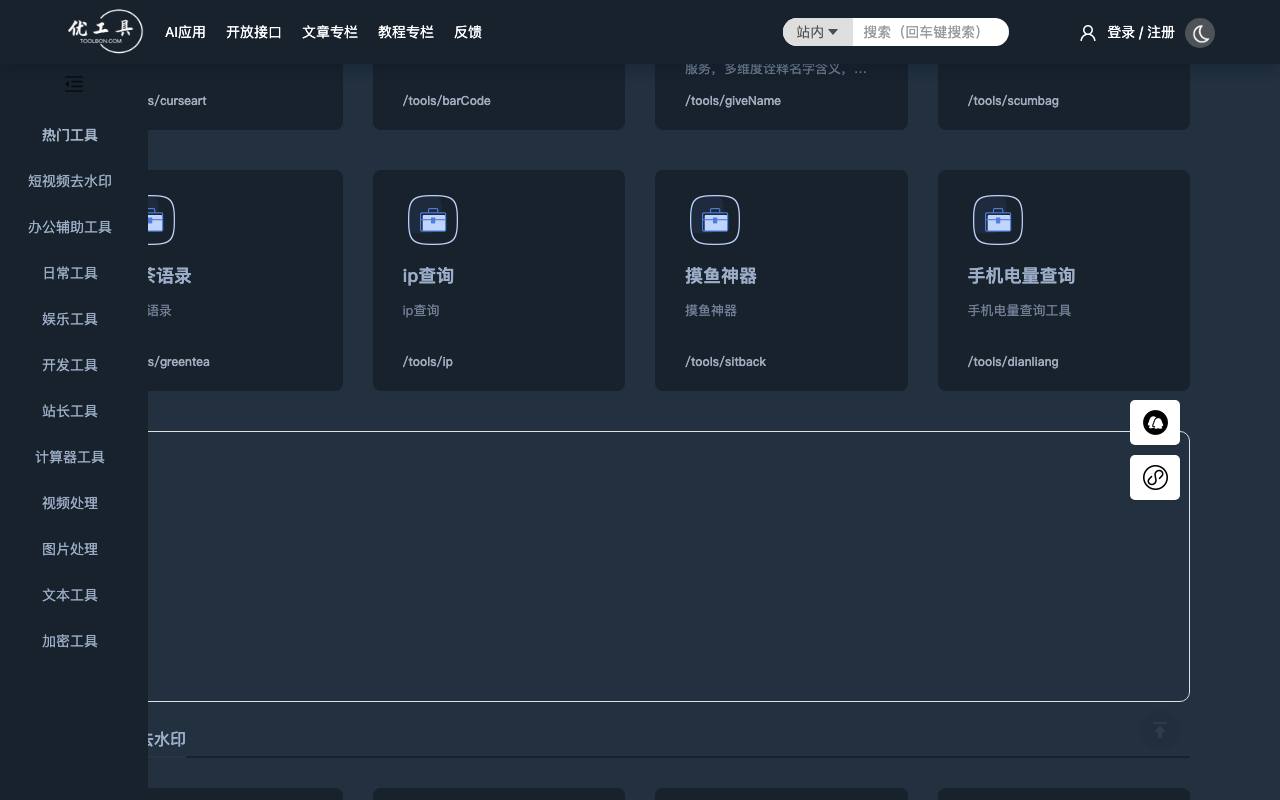Viewport: 1280px width, 800px height.
Task: Select 图片处理 in the sidebar
Action: coord(70,549)
